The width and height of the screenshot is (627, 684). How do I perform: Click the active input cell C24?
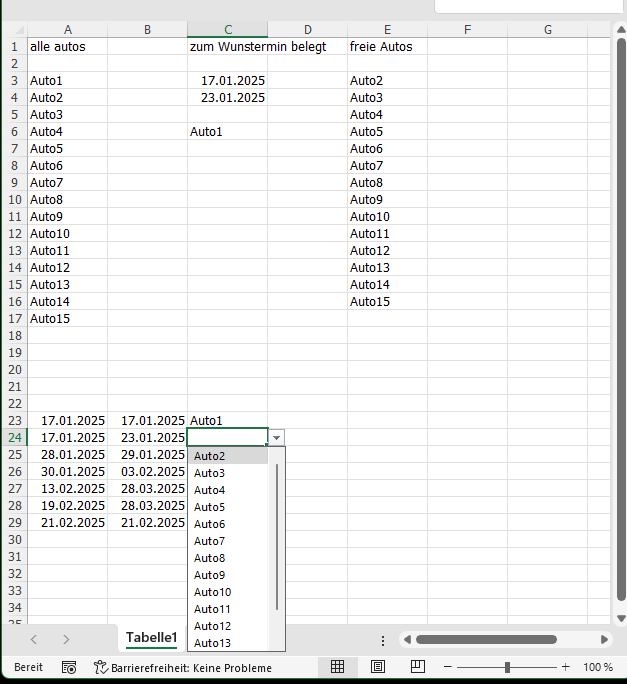[227, 437]
